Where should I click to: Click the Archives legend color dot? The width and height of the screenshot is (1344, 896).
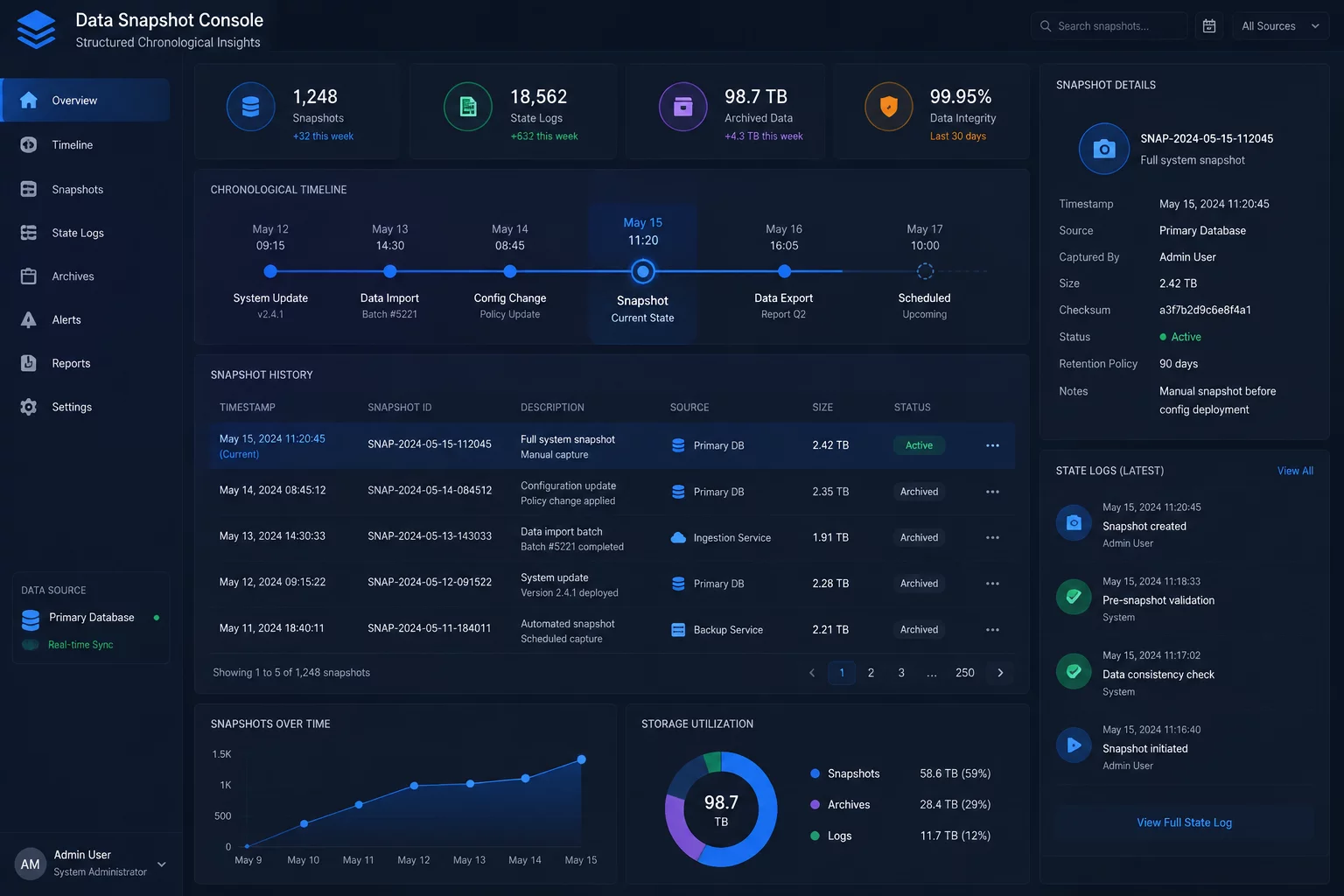(x=815, y=805)
